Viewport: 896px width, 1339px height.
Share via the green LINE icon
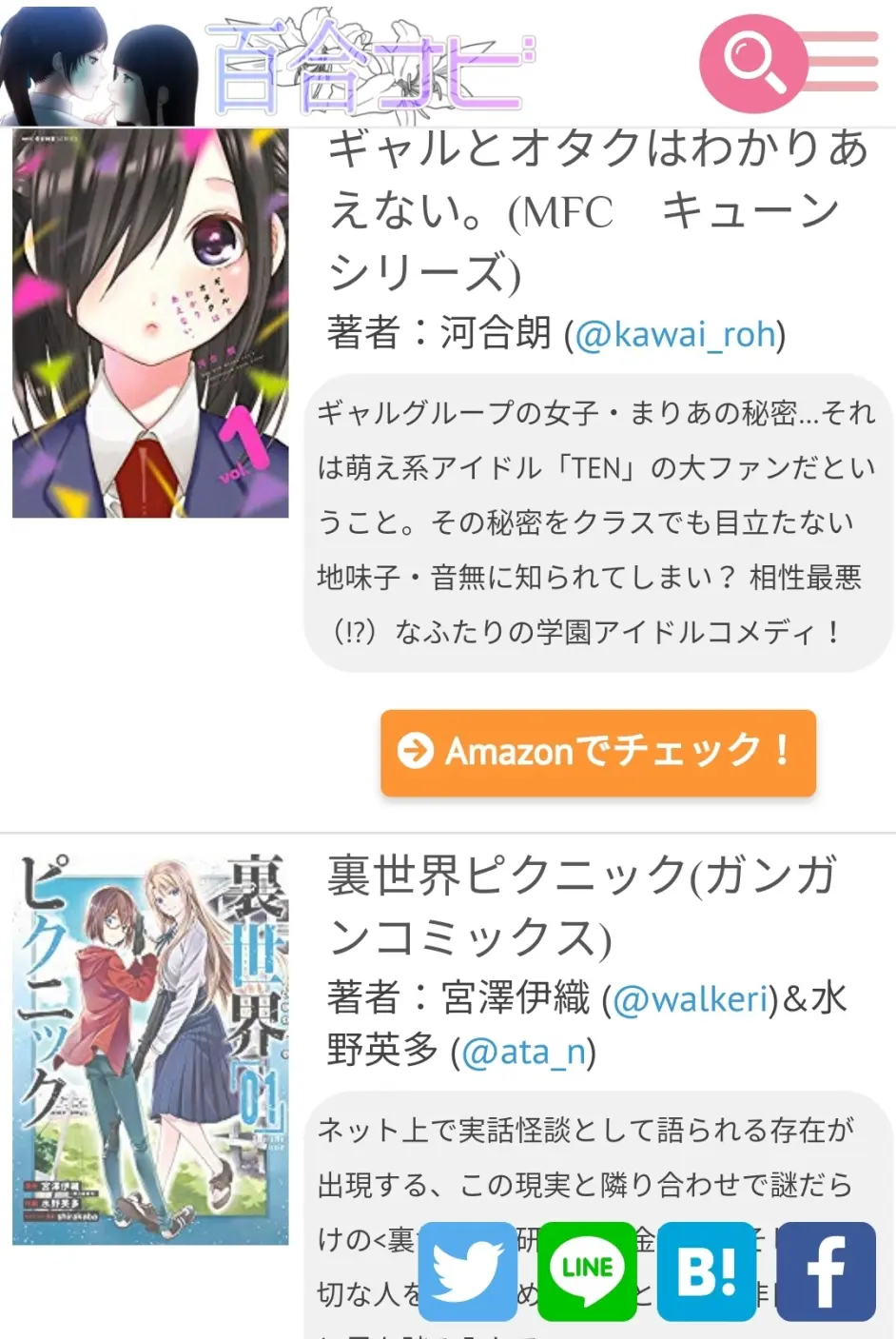[x=587, y=1271]
